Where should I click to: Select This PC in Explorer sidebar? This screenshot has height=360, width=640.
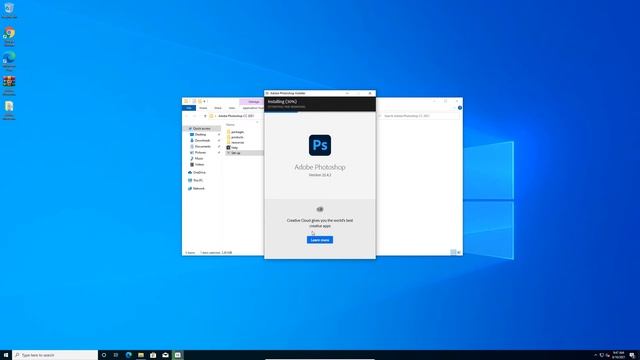click(198, 180)
